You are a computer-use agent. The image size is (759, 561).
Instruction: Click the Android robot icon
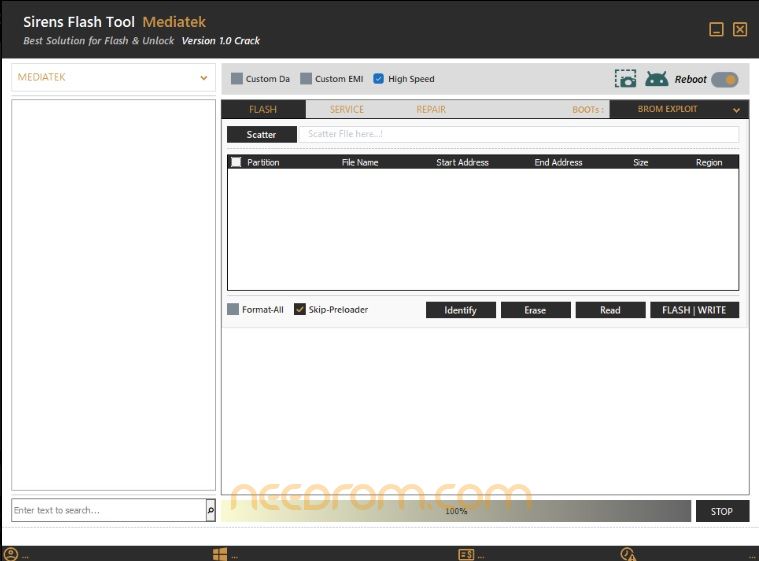[x=656, y=79]
